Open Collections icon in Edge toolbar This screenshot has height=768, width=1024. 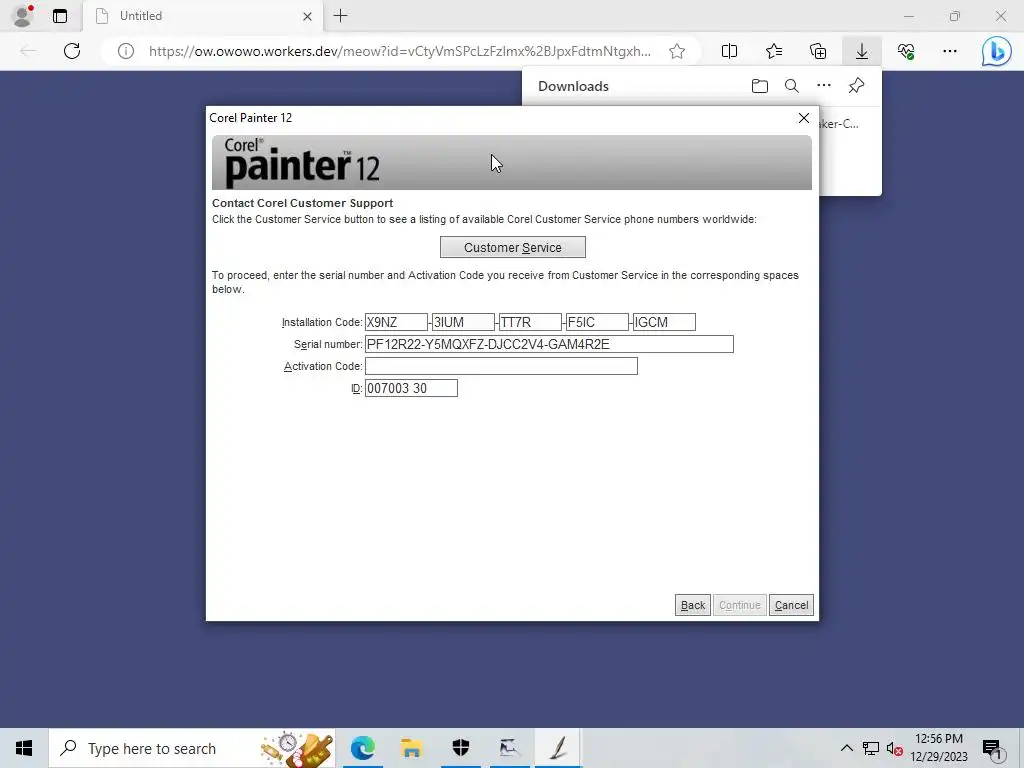[x=818, y=51]
